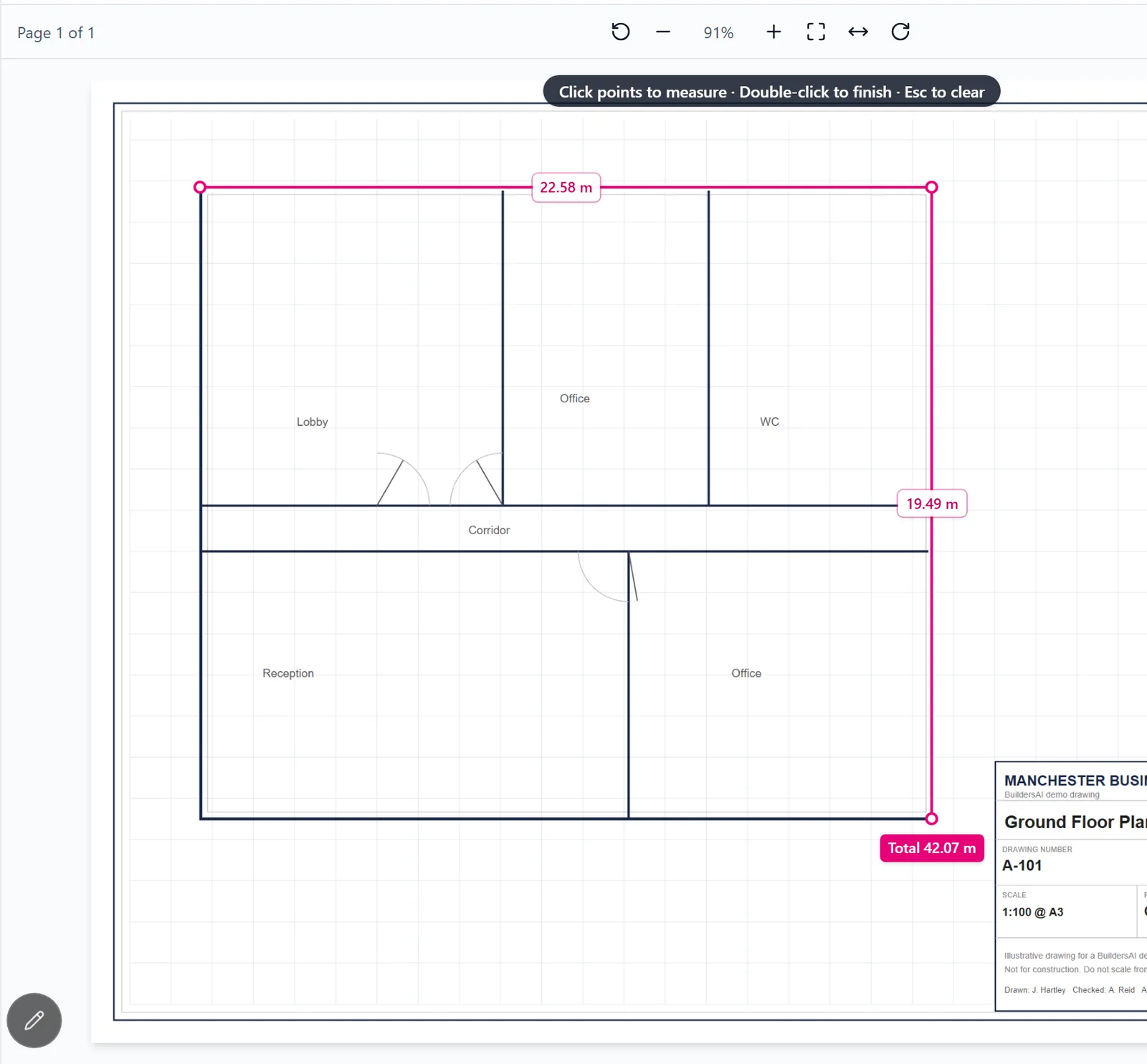Click the Corridor room label
1147x1064 pixels.
pos(489,530)
